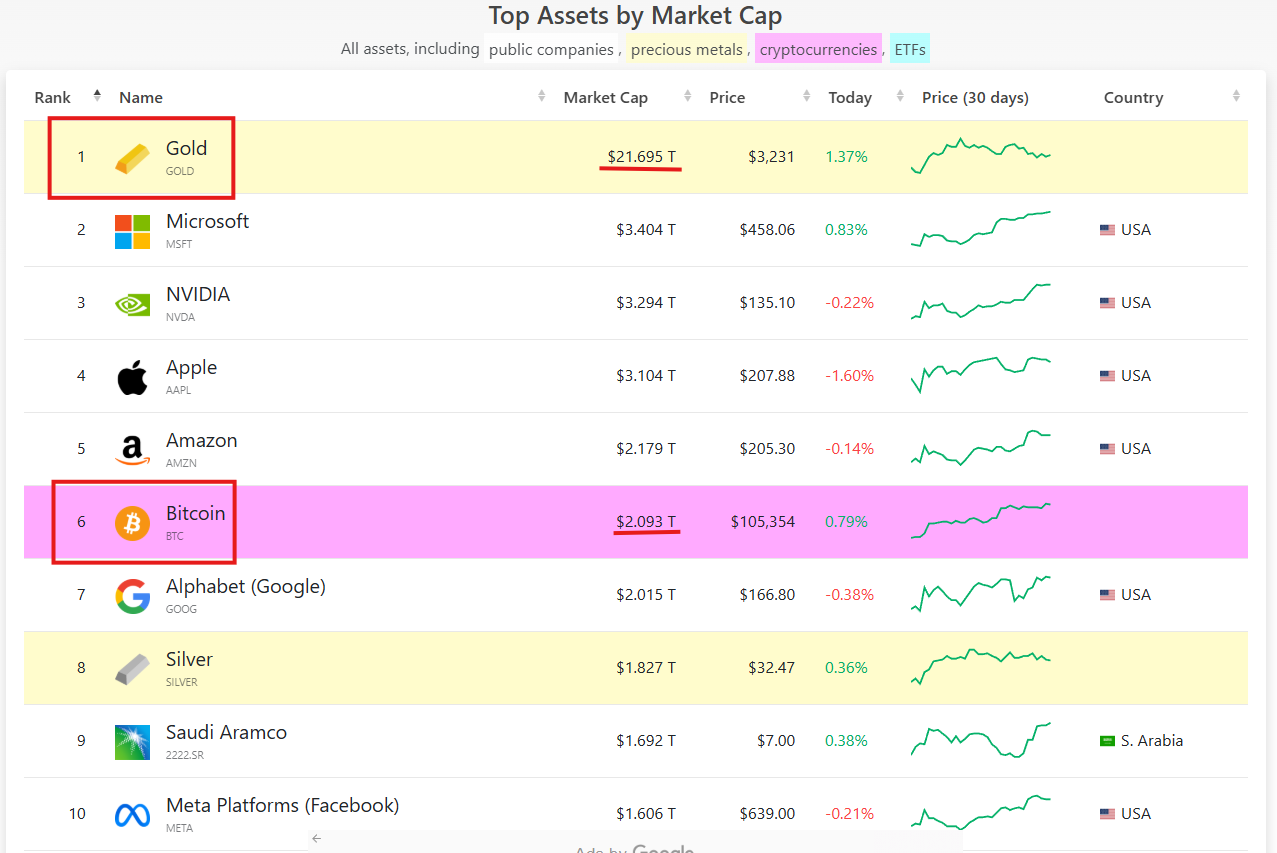The height and width of the screenshot is (853, 1277).
Task: Click the USA flag in Alphabet row
Action: [1107, 595]
